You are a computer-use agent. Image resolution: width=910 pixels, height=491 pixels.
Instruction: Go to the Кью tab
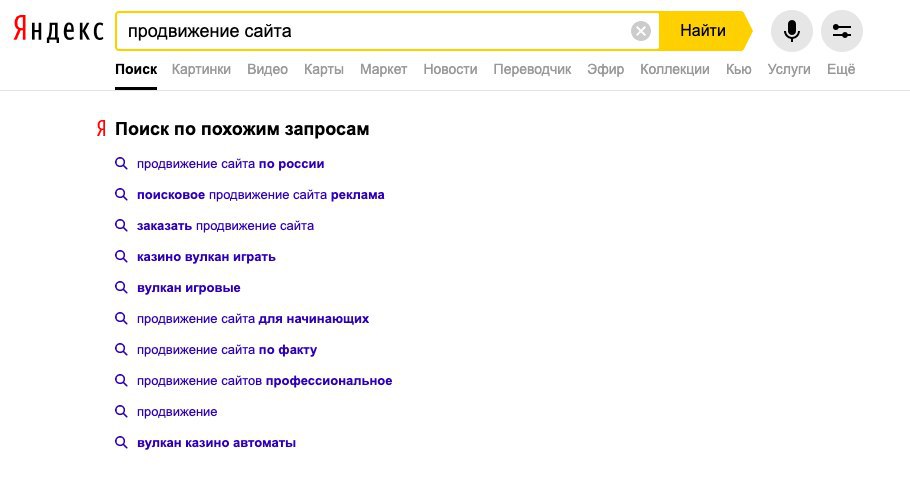738,70
